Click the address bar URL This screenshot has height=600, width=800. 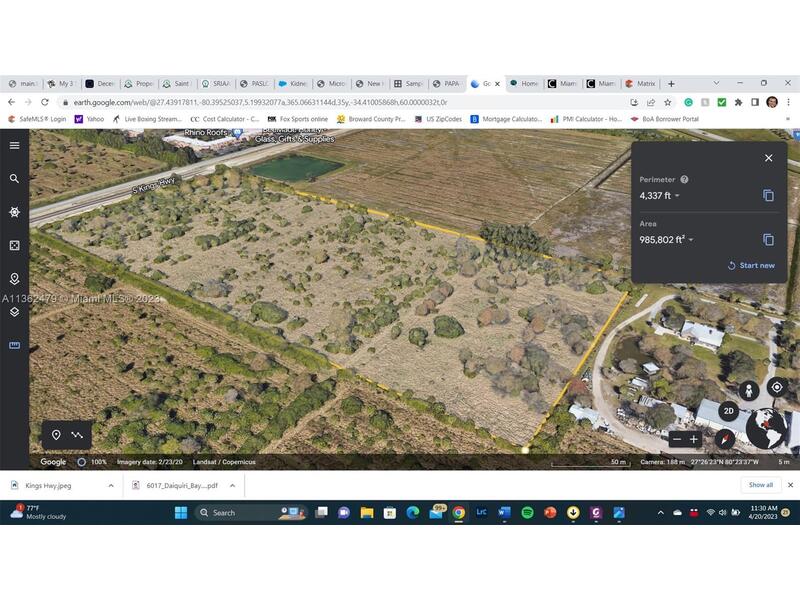[x=260, y=103]
